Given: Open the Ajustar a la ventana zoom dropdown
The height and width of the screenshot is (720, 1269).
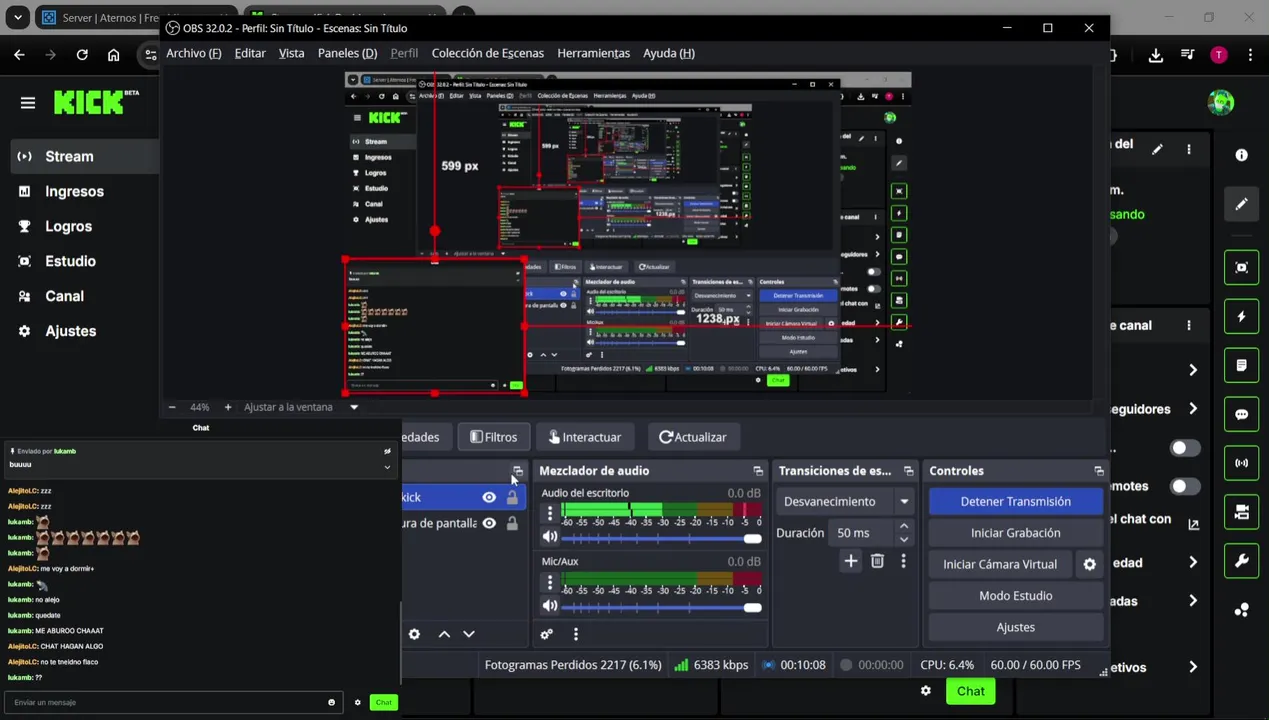Looking at the screenshot, I should click(x=354, y=407).
